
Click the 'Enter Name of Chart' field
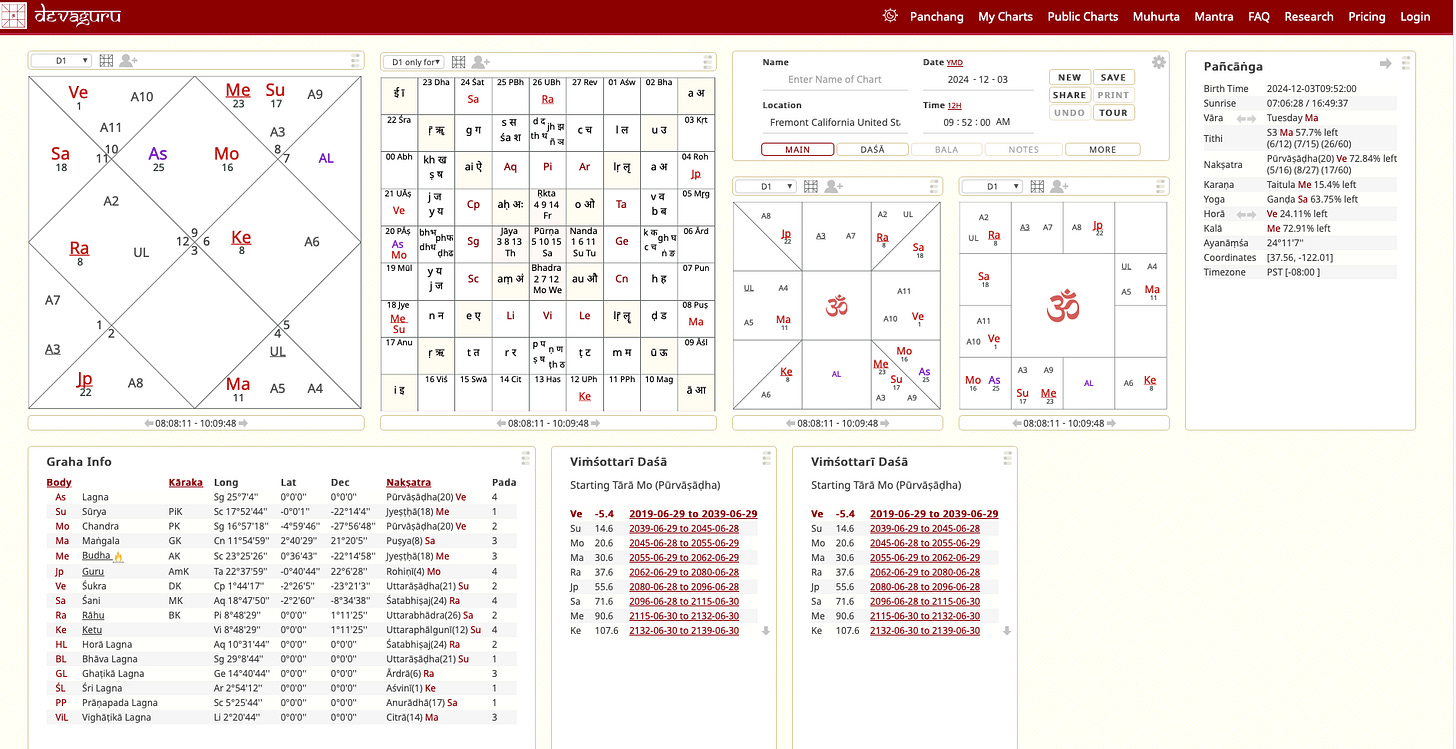[x=835, y=80]
